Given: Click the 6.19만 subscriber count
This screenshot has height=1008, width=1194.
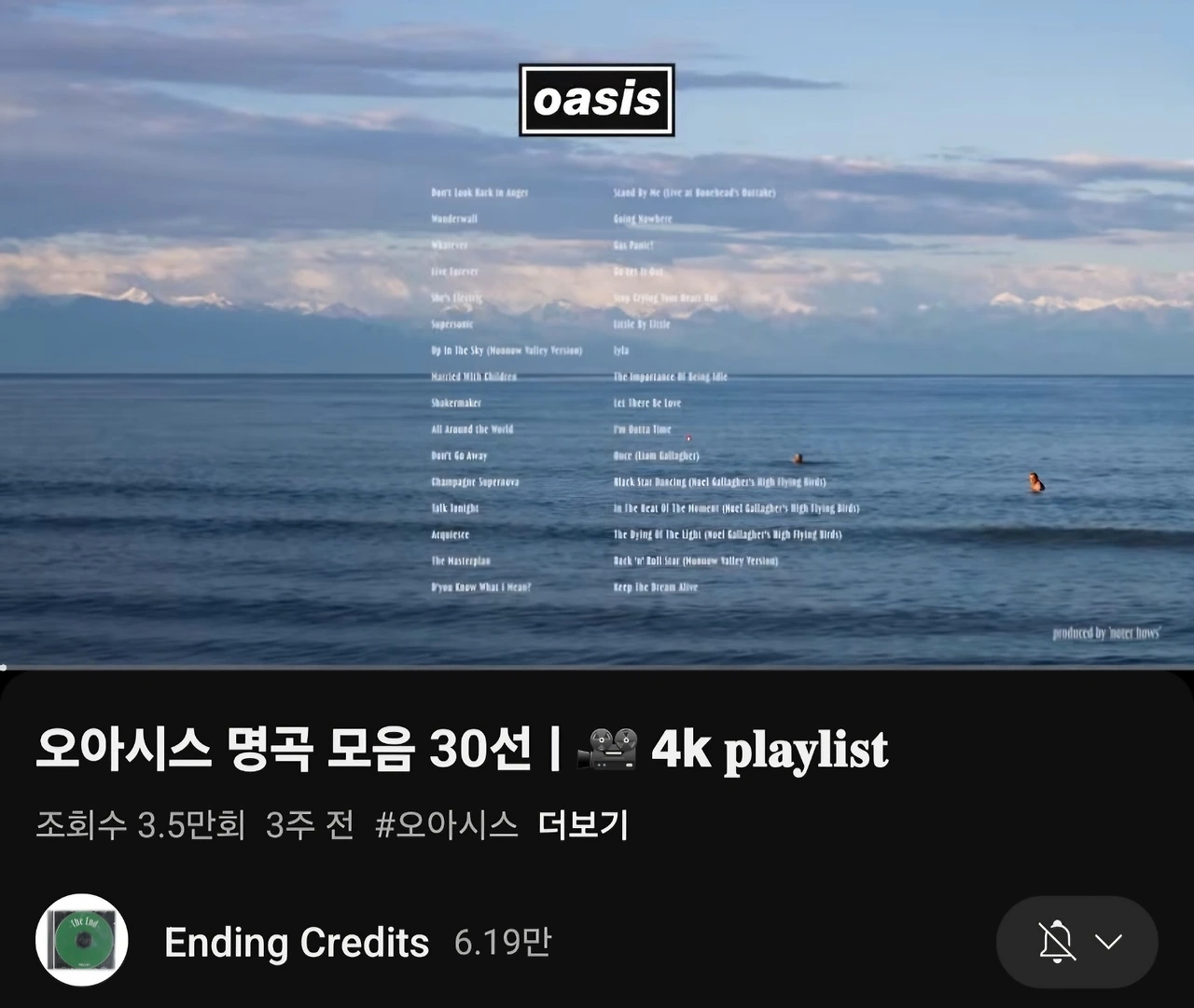Looking at the screenshot, I should (503, 942).
